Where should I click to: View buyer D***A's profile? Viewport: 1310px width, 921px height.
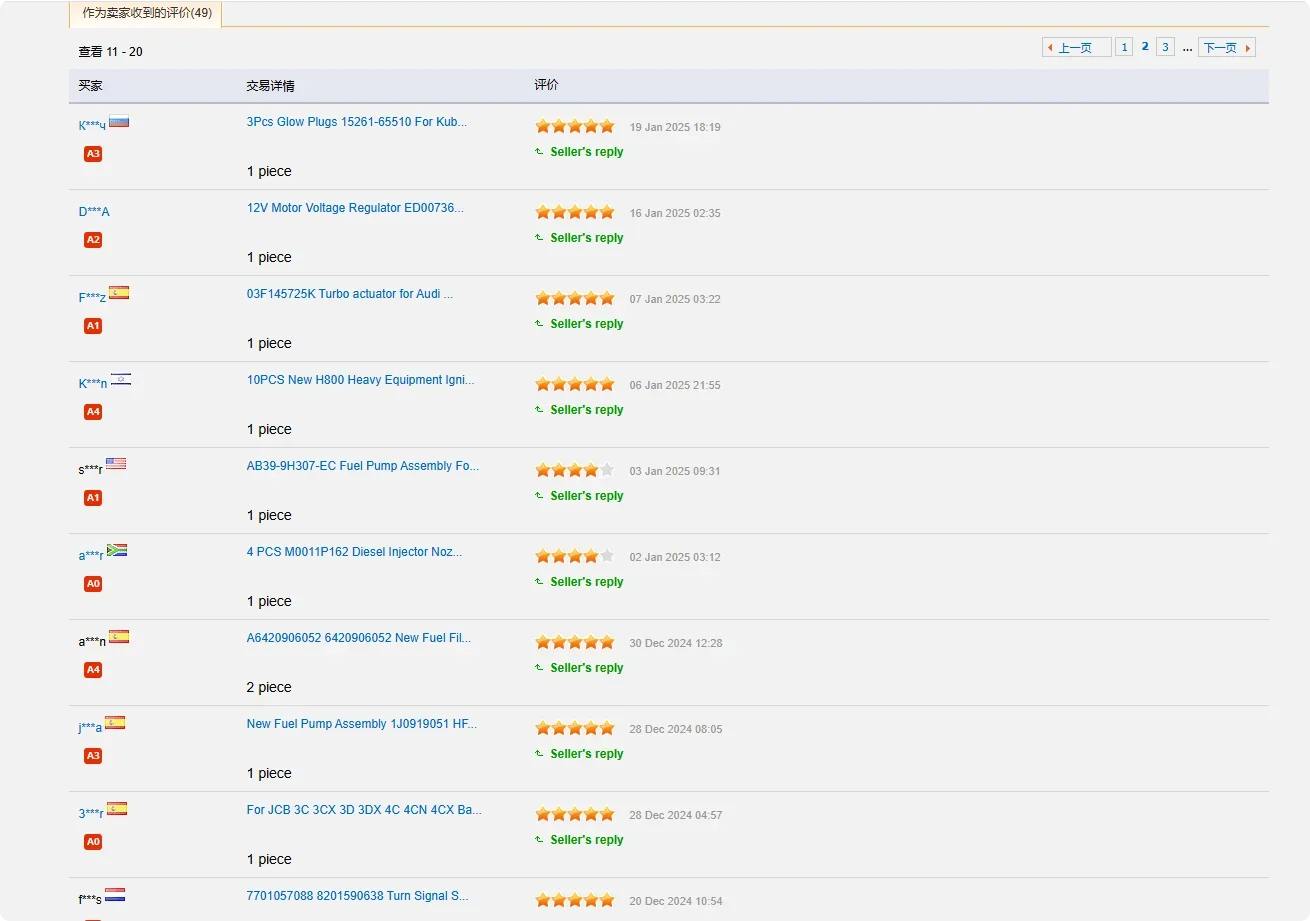point(94,212)
